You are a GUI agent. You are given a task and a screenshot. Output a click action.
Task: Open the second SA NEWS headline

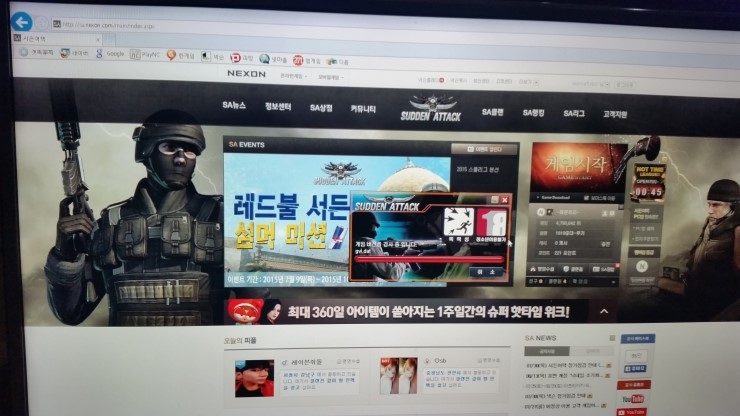566,376
